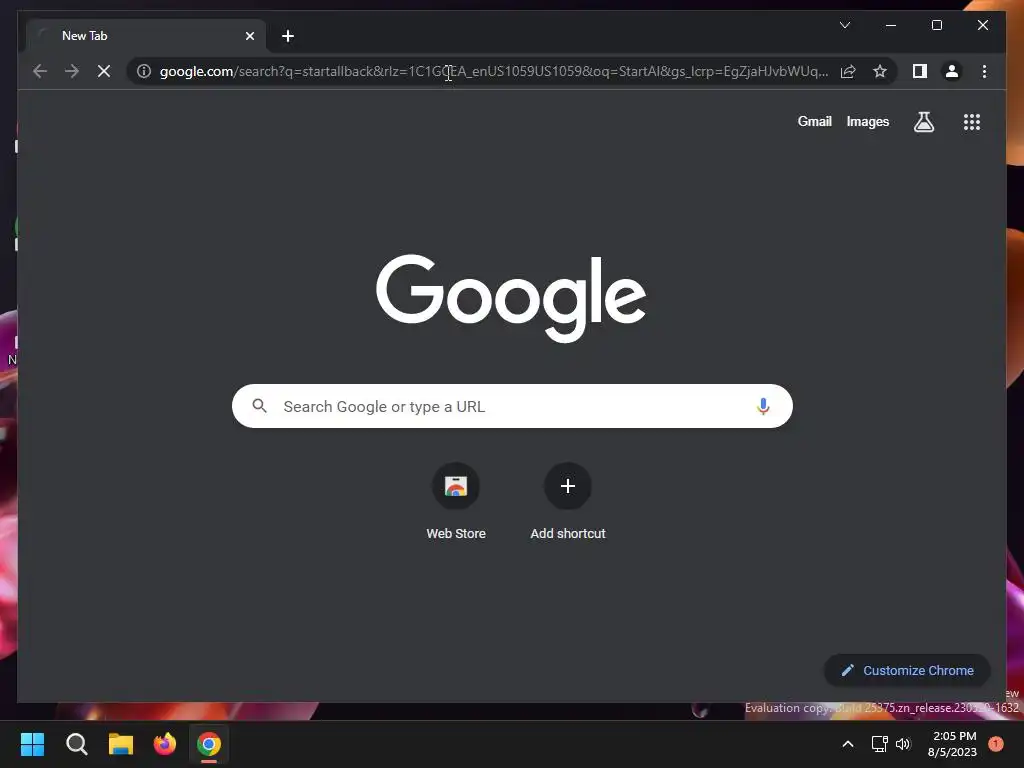Image resolution: width=1024 pixels, height=768 pixels.
Task: View site information icon in address bar
Action: 144,71
